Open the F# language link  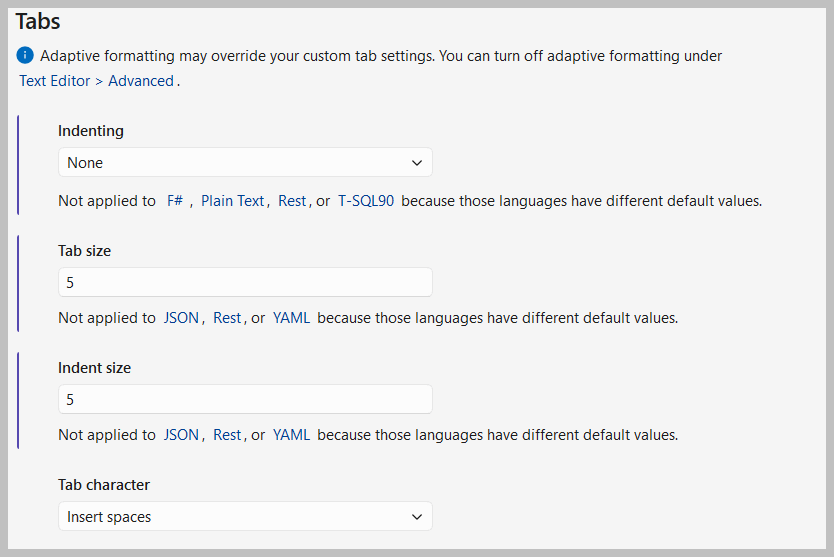pos(175,201)
